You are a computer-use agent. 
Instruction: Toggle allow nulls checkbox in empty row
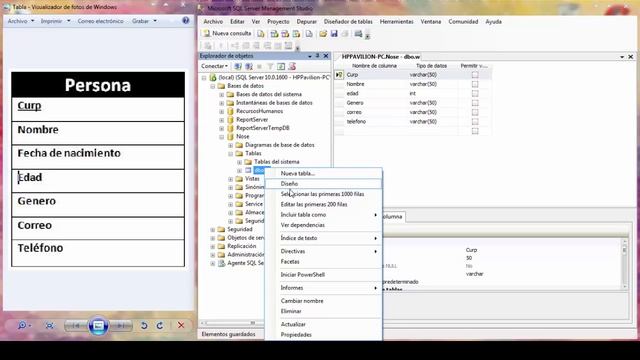475,131
